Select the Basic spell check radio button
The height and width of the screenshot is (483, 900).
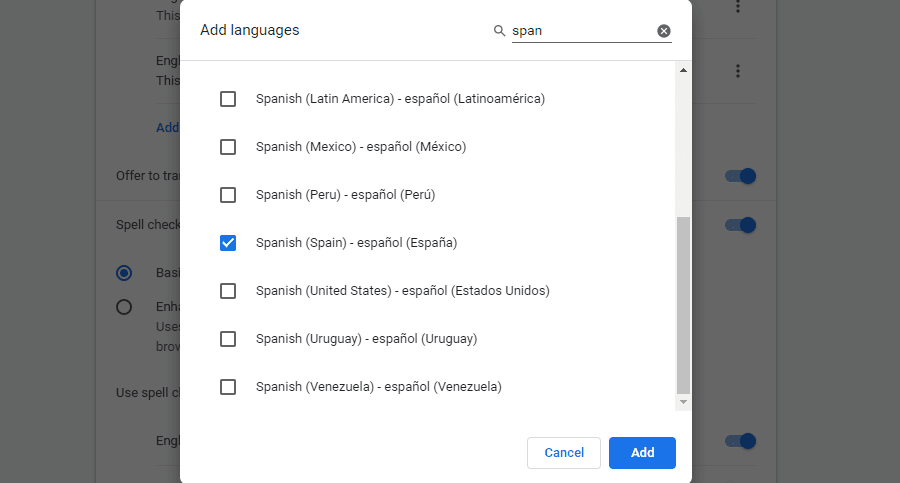tap(124, 273)
